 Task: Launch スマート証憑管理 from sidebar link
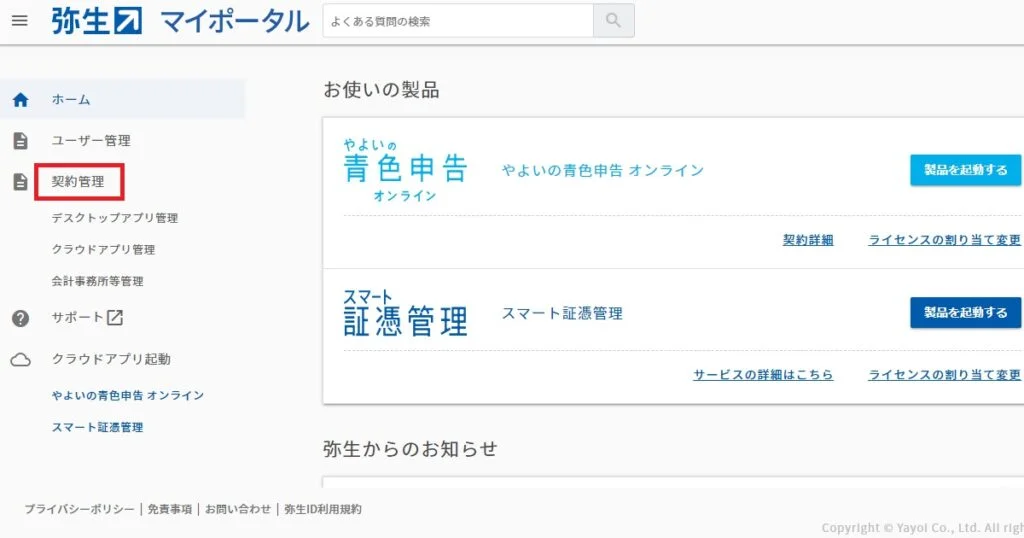click(x=97, y=427)
